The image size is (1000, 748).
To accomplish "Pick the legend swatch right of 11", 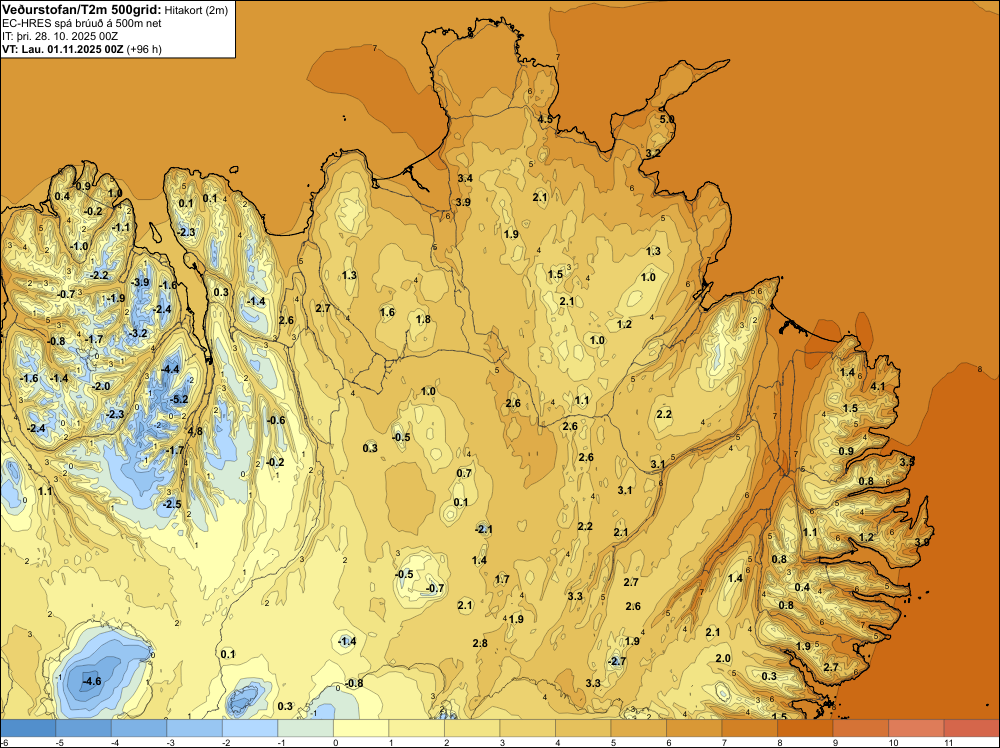I will pyautogui.click(x=971, y=728).
